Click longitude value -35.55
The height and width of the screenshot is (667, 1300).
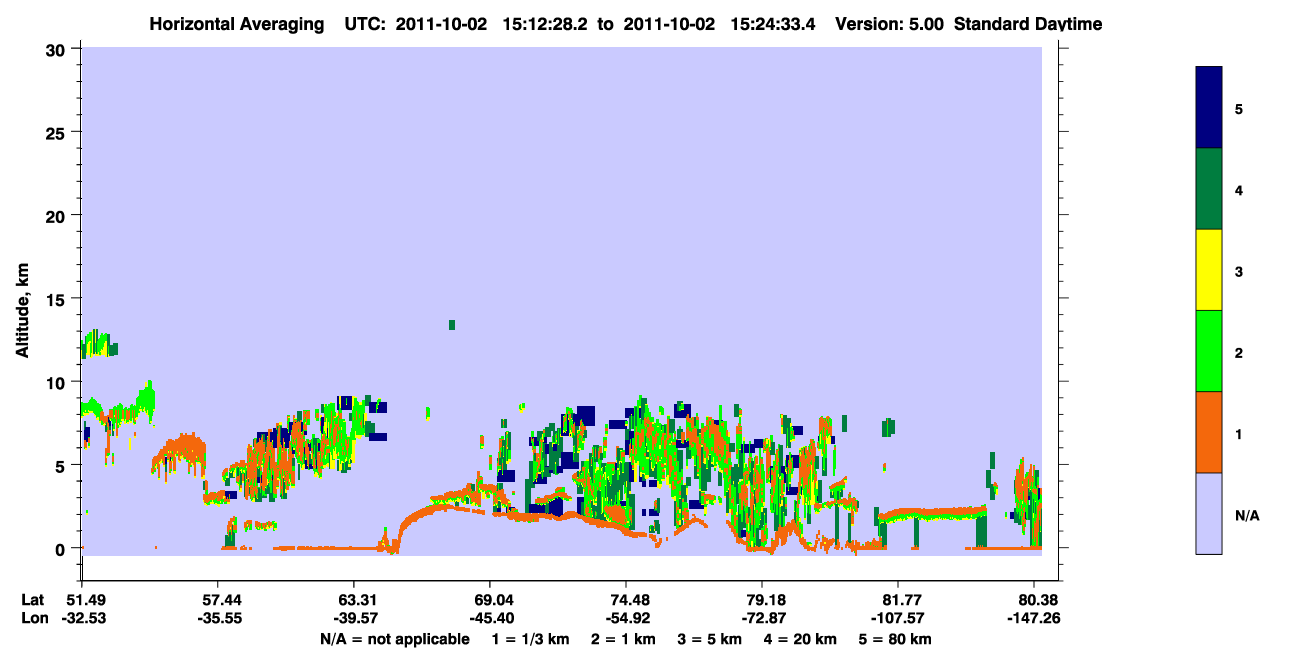(218, 618)
